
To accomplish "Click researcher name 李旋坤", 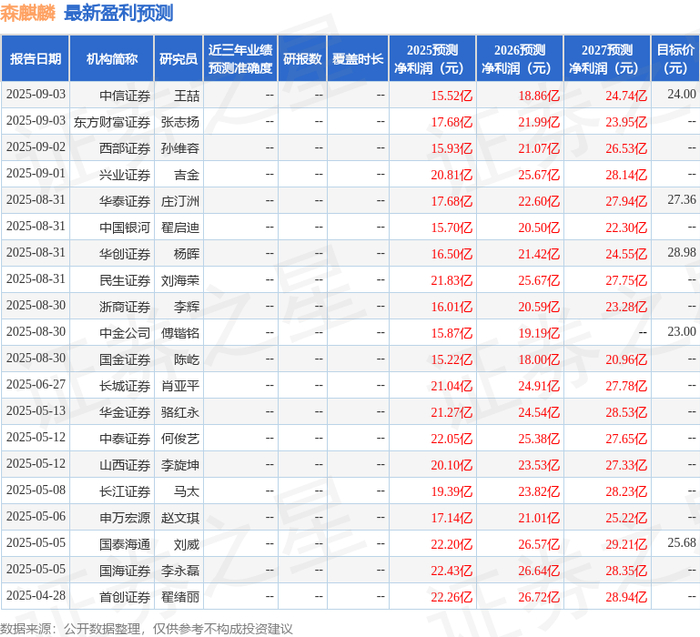I will point(180,465).
